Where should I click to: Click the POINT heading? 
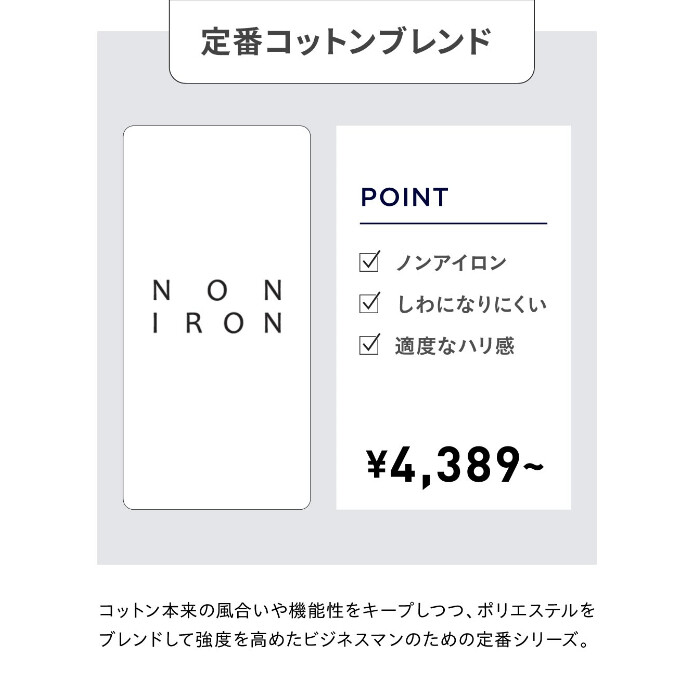click(404, 197)
